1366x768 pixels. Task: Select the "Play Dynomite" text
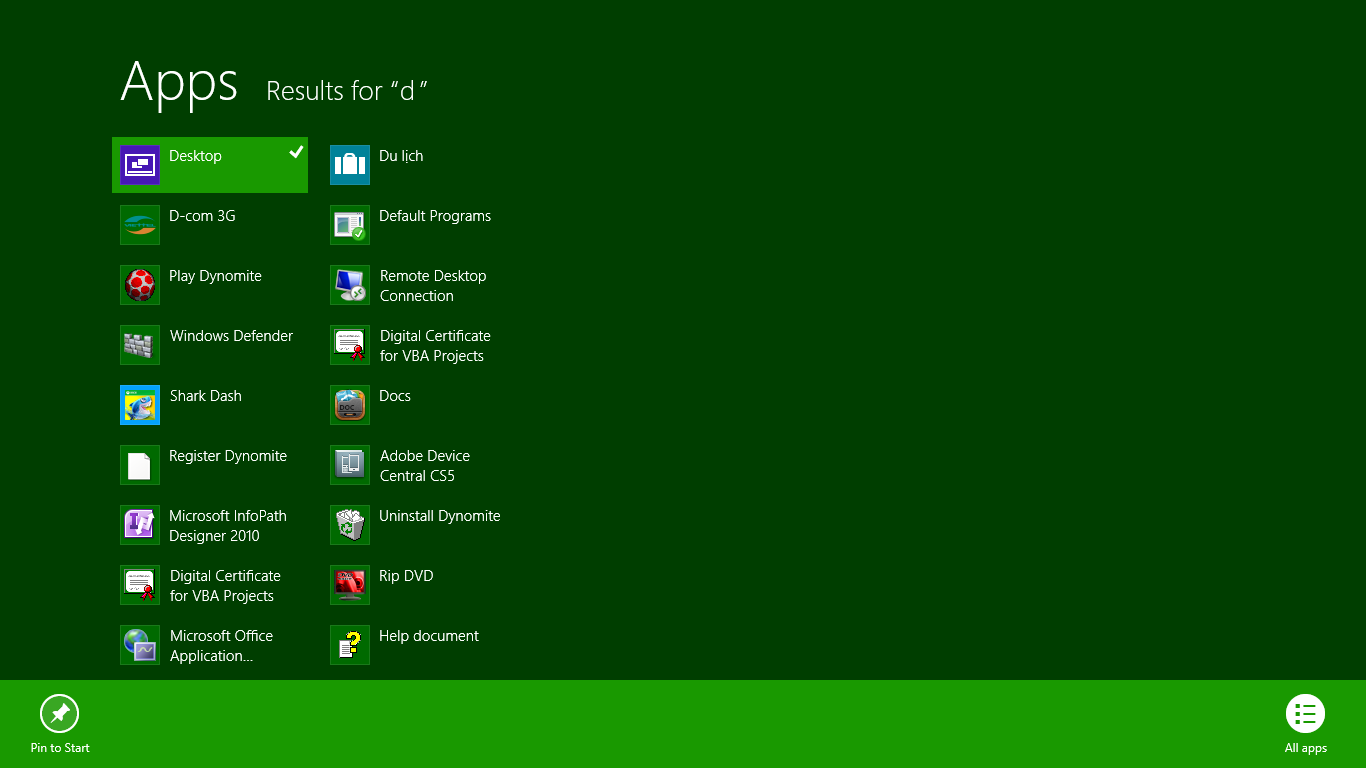pyautogui.click(x=215, y=276)
